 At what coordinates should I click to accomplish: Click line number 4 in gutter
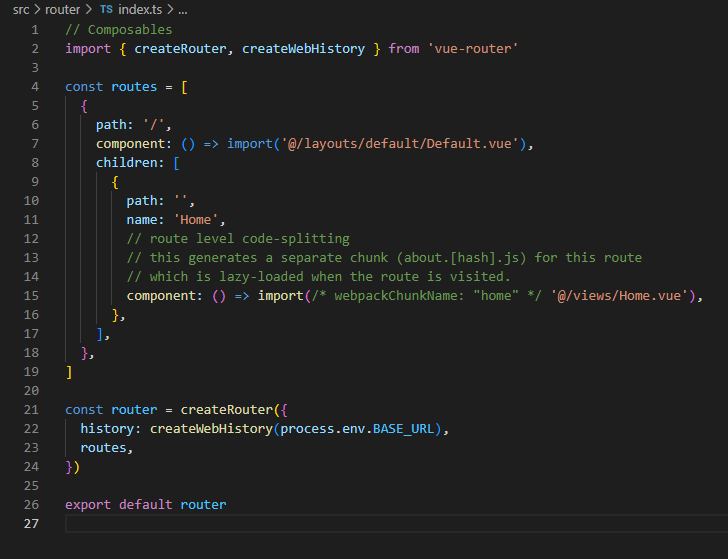tap(35, 87)
